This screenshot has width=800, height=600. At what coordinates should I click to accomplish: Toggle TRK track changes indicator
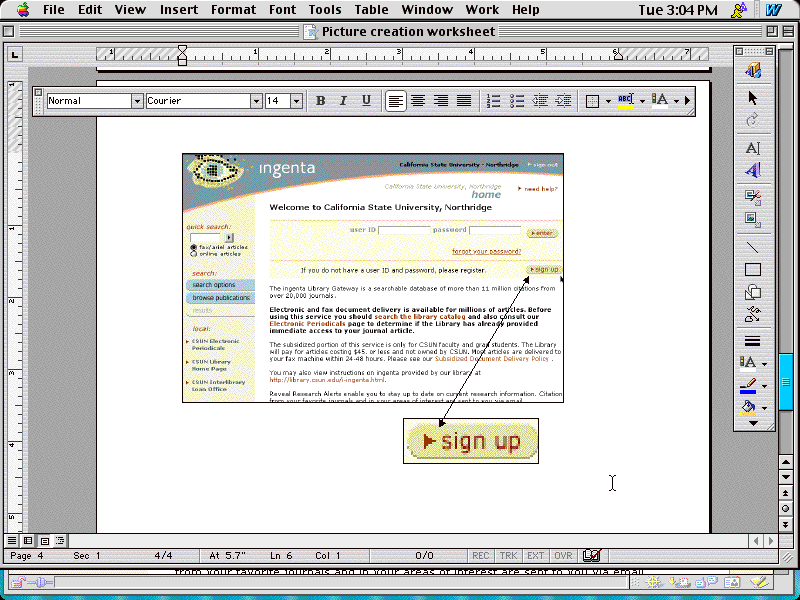508,556
